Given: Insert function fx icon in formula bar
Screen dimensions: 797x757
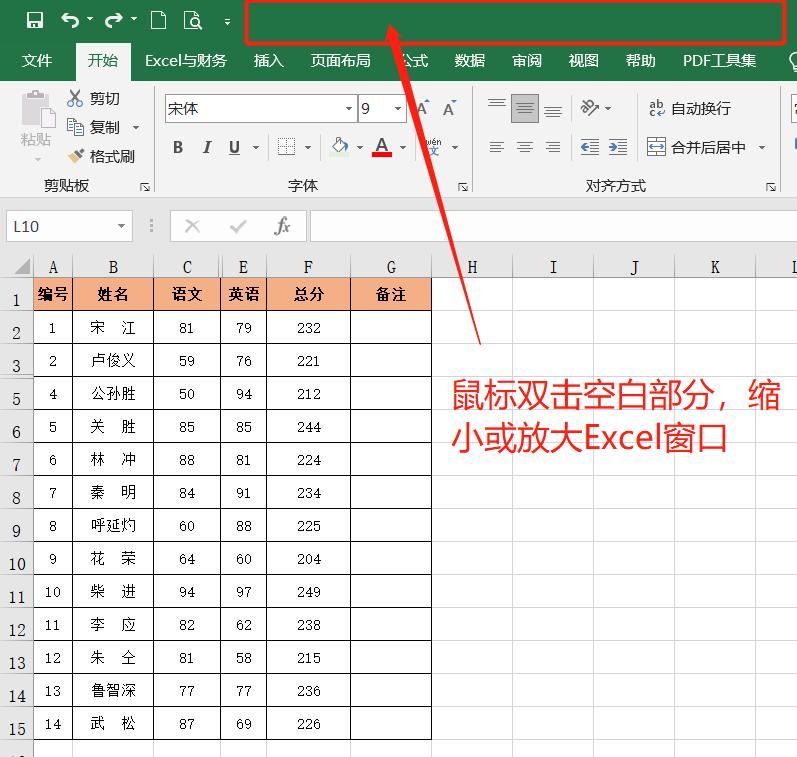Looking at the screenshot, I should click(x=282, y=226).
